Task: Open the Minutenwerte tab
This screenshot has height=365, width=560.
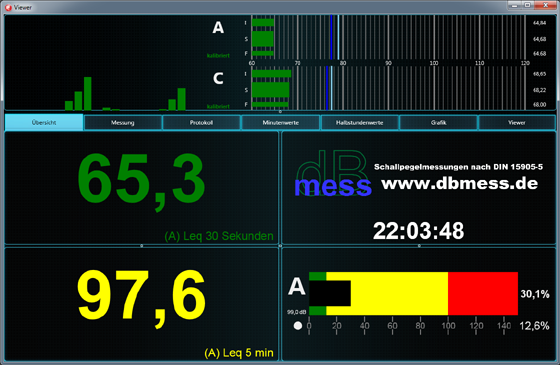Action: tap(280, 122)
